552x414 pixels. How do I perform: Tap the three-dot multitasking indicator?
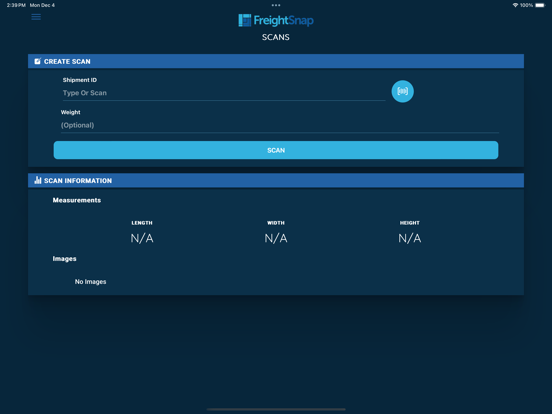point(276,5)
